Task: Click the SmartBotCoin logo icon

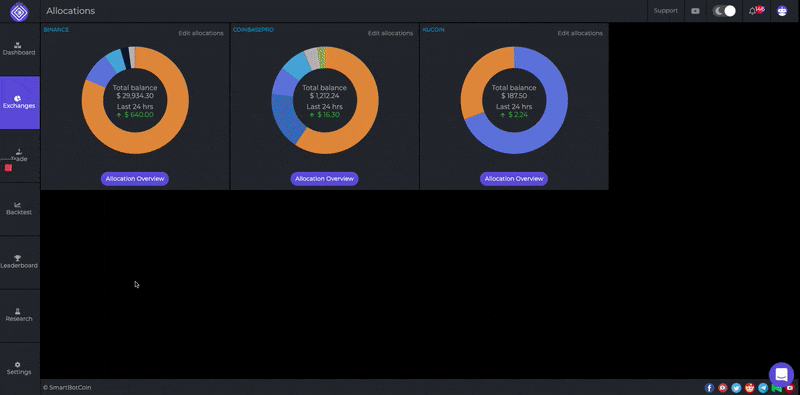Action: [x=19, y=12]
